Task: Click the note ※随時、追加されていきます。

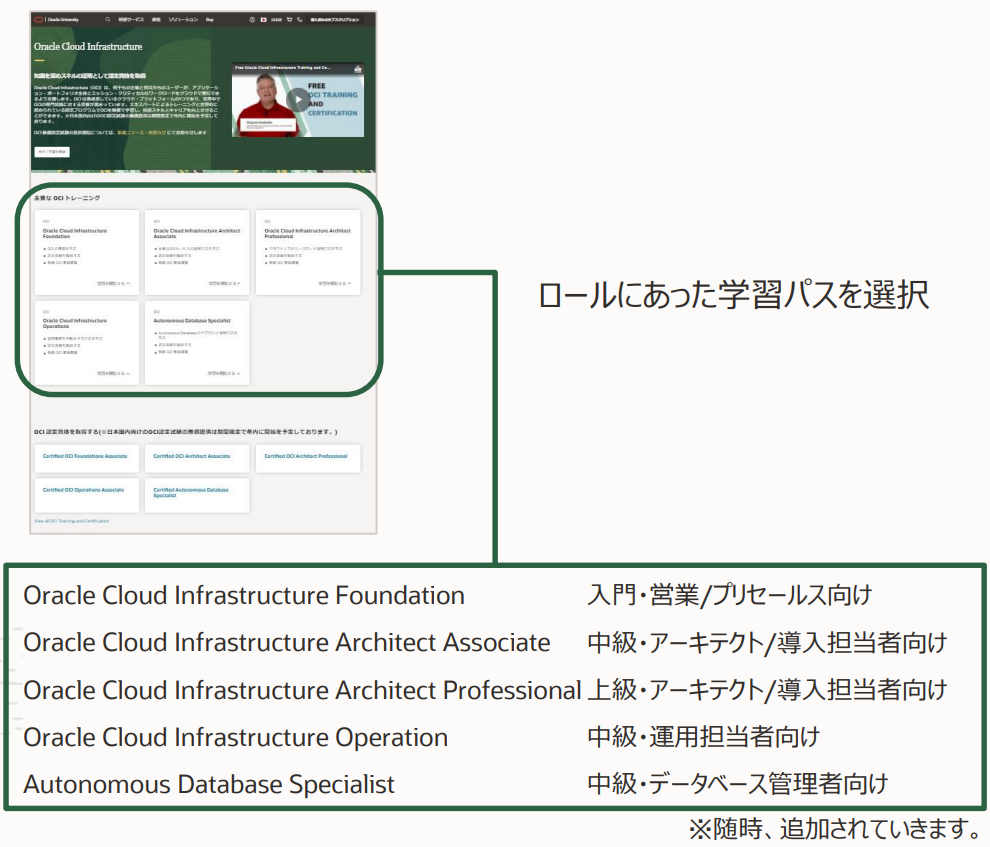Action: [835, 829]
